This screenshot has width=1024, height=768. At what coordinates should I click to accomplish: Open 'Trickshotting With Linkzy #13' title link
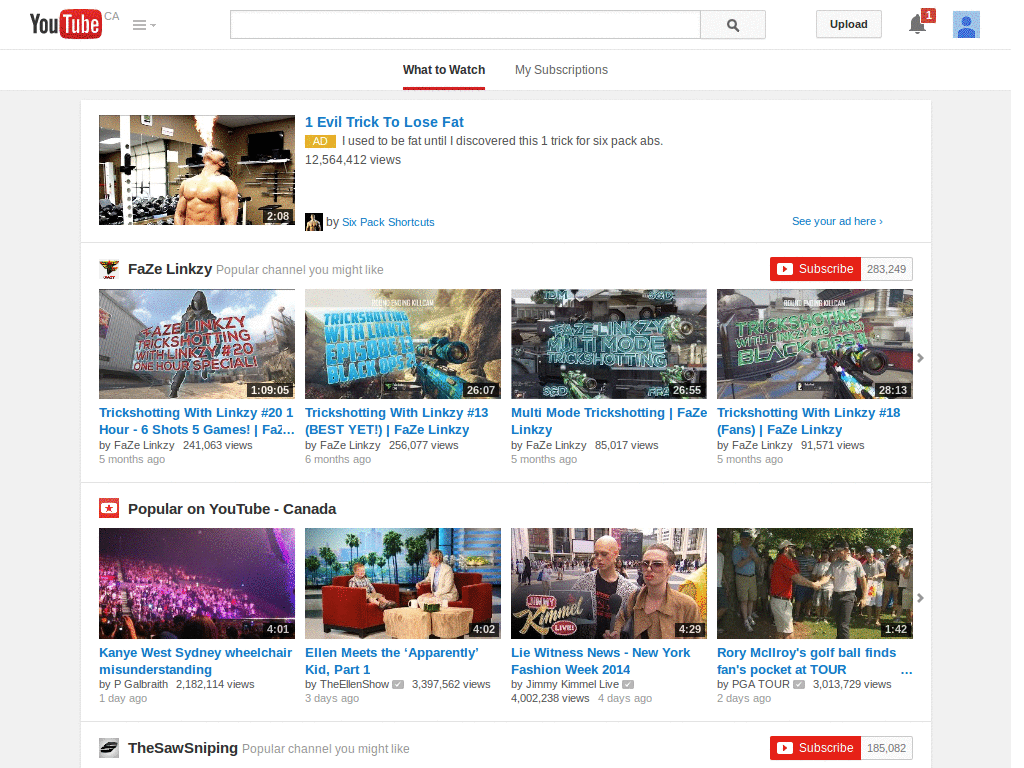click(x=396, y=421)
